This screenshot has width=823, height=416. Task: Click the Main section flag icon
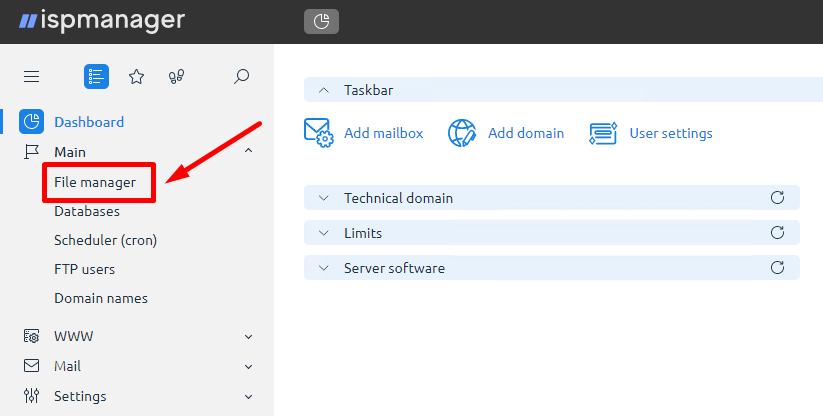(x=31, y=152)
